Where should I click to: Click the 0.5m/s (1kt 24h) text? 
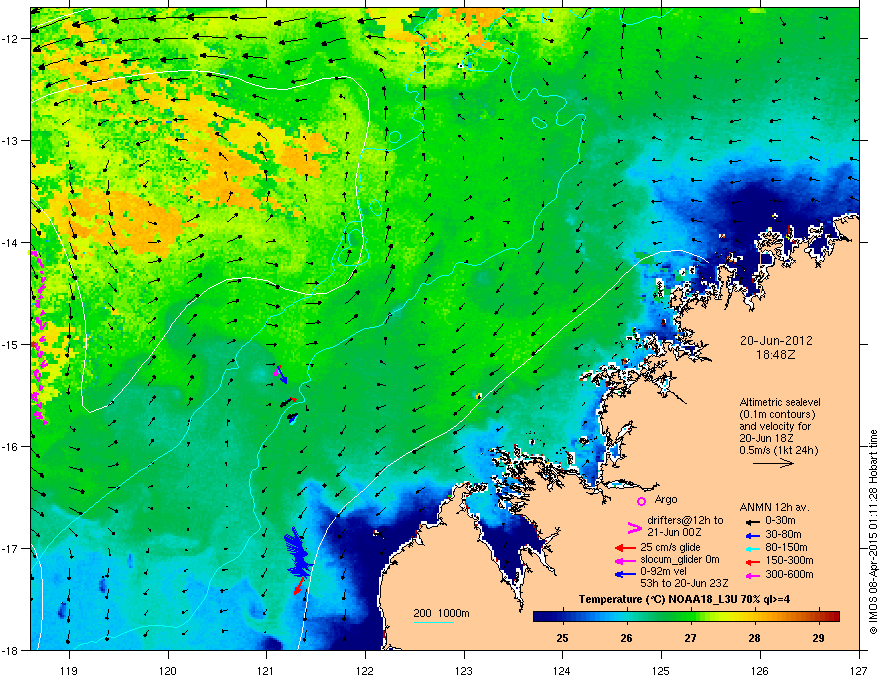coord(778,450)
